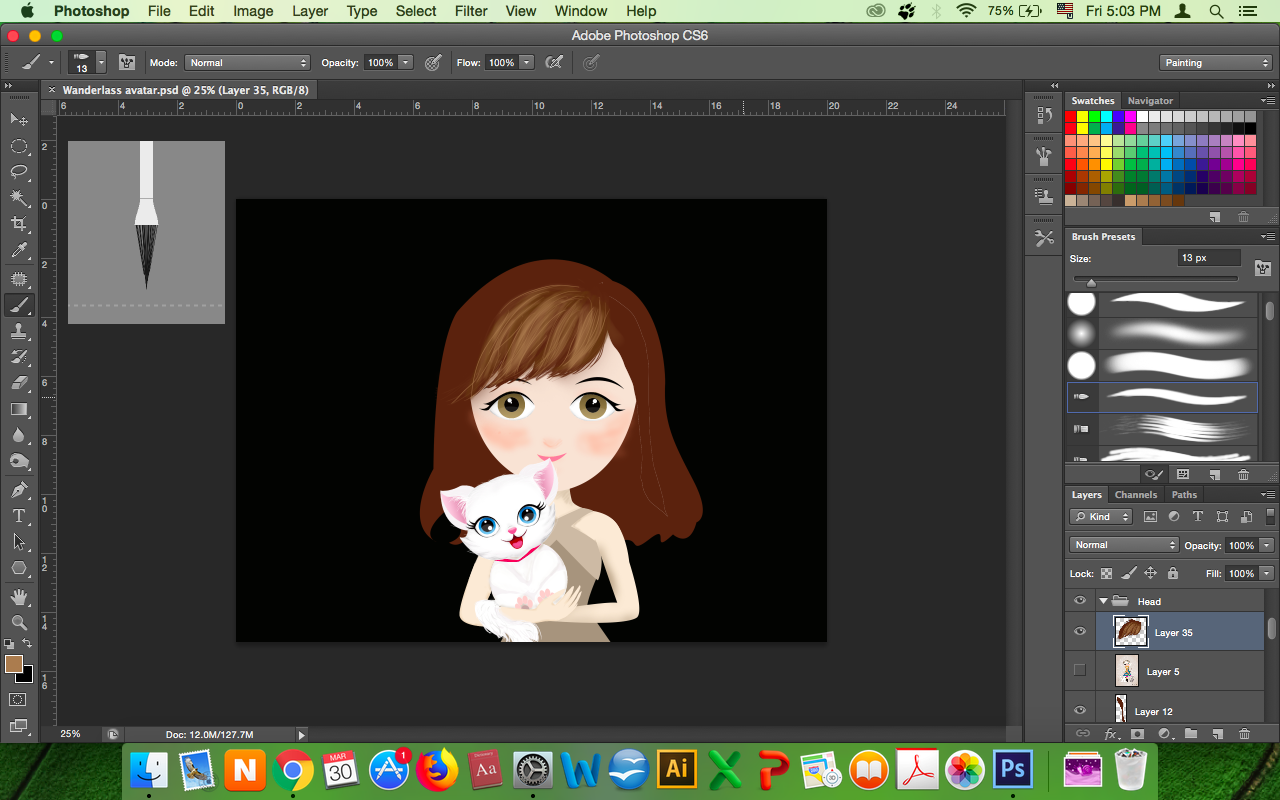Select the Crop tool
The height and width of the screenshot is (800, 1280).
click(x=19, y=224)
